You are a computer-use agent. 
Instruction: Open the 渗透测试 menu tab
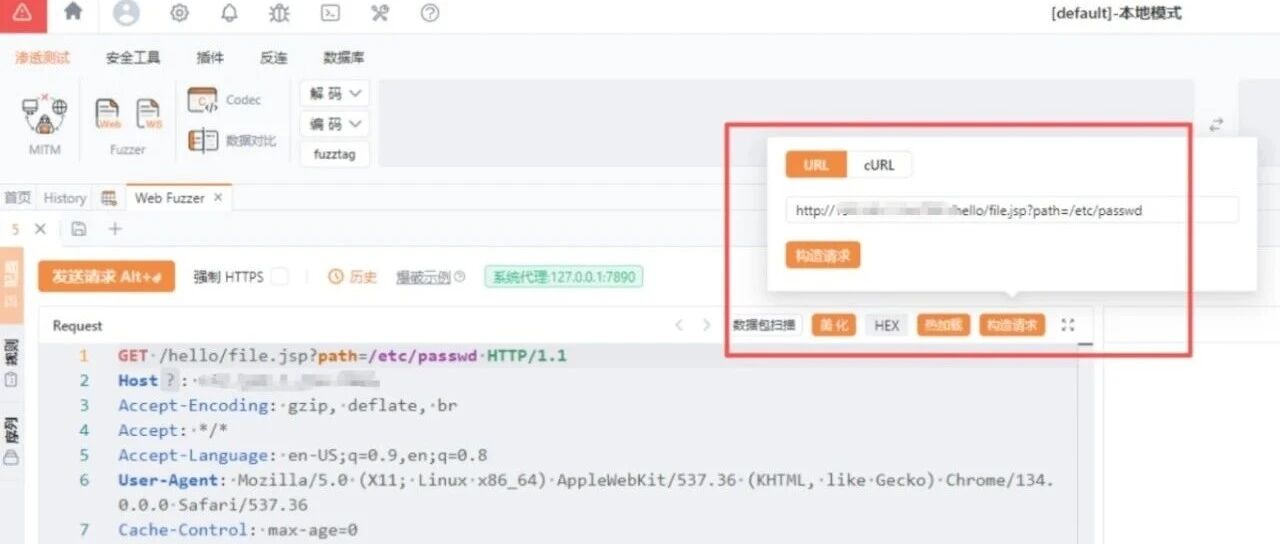pyautogui.click(x=42, y=58)
